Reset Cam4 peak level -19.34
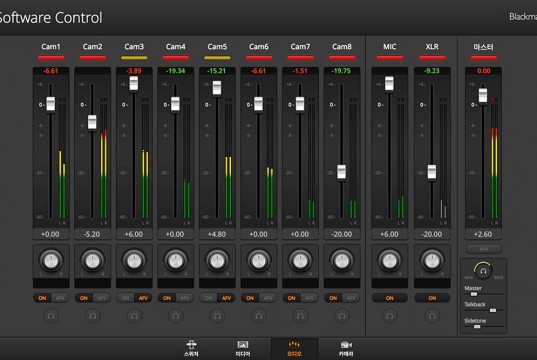 click(x=176, y=71)
